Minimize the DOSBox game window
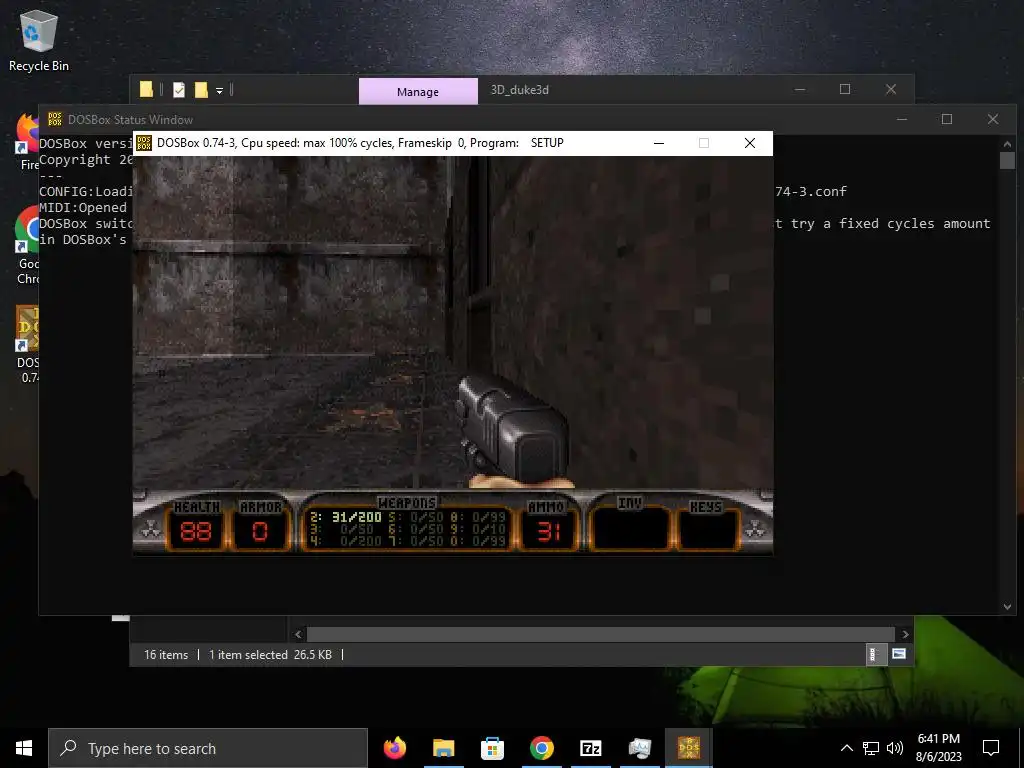The height and width of the screenshot is (768, 1024). point(659,143)
